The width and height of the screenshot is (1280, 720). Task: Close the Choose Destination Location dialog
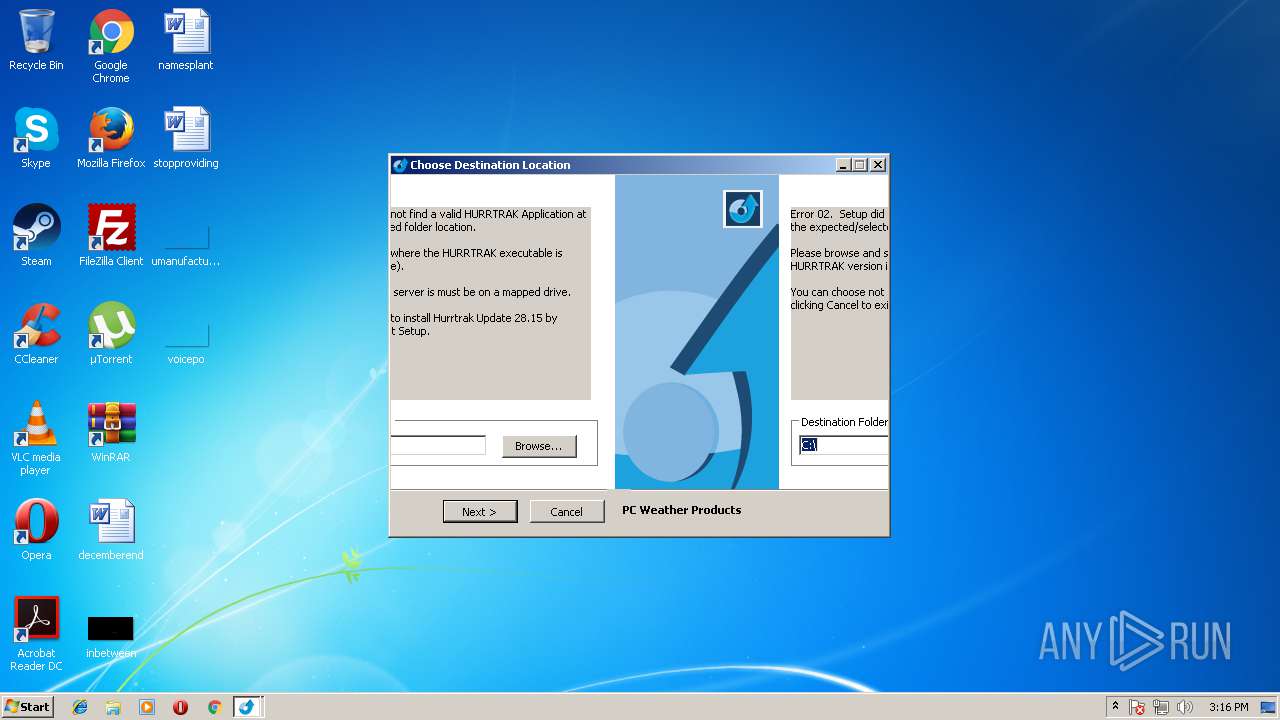coord(878,165)
